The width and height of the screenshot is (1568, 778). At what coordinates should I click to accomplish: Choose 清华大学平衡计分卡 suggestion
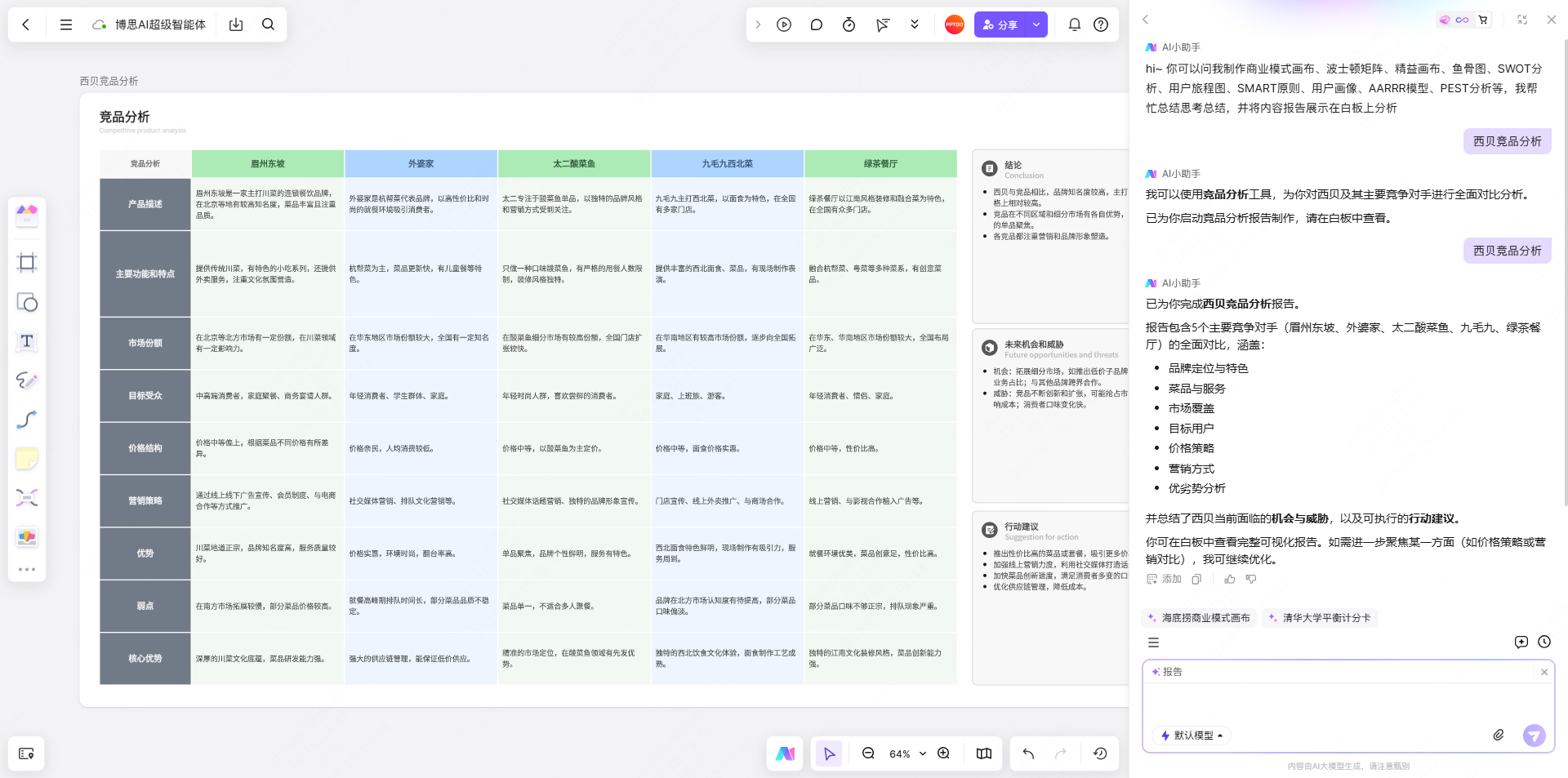[1320, 618]
